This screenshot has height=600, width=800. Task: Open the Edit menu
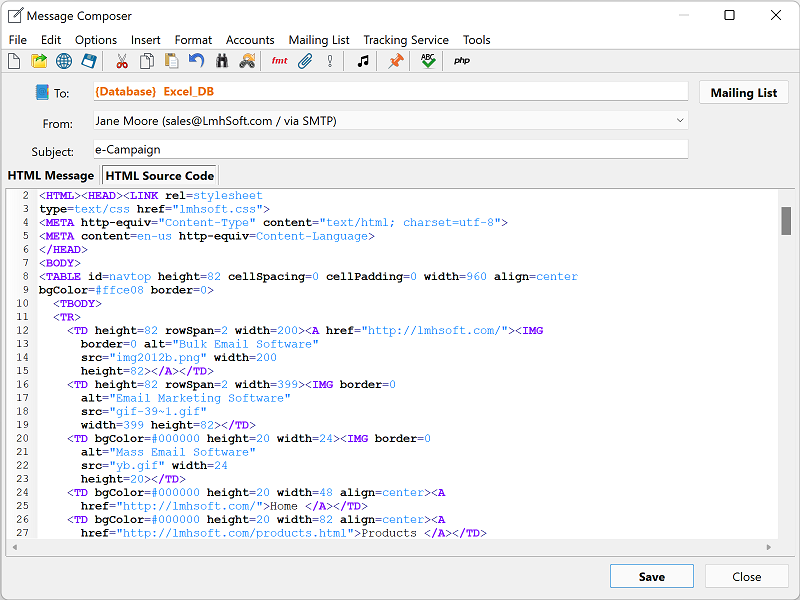(x=51, y=40)
